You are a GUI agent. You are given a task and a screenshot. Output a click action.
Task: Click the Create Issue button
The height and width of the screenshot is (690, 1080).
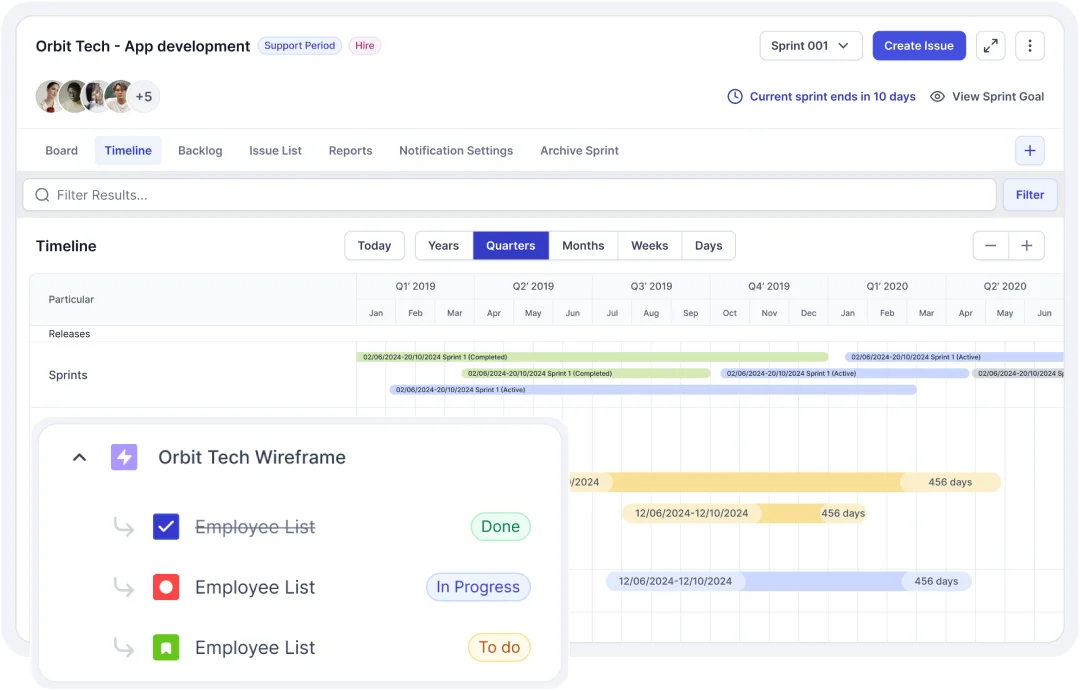click(918, 46)
